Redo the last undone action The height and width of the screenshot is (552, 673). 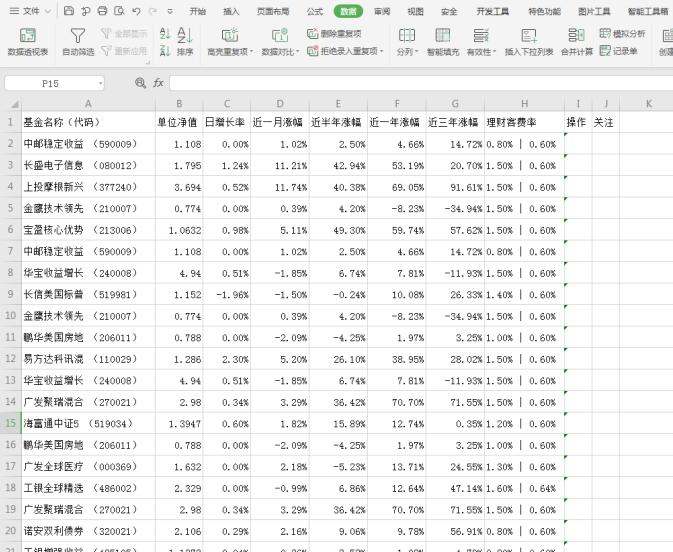coord(152,11)
